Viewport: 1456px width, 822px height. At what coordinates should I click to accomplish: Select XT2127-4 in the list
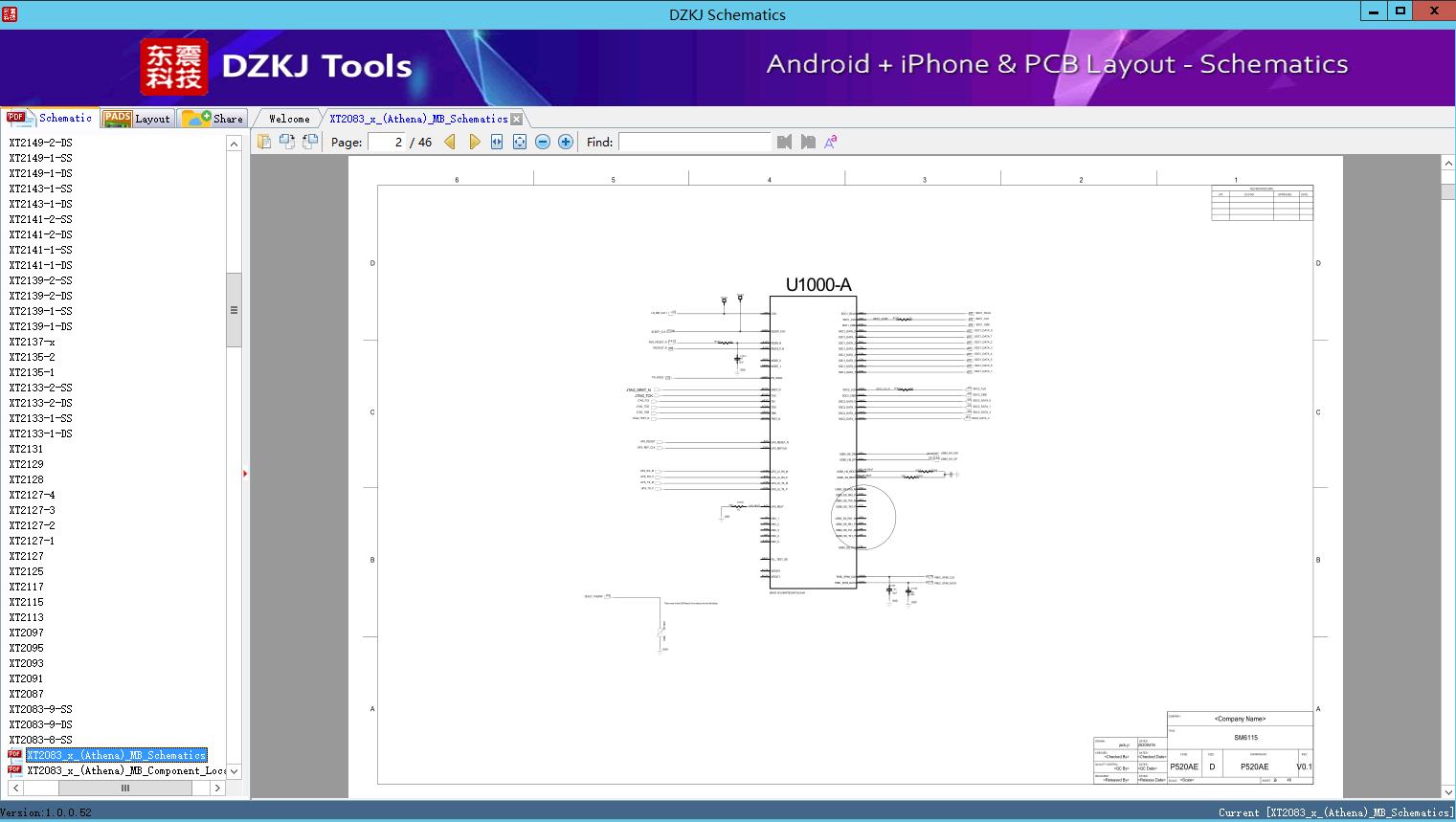(32, 495)
